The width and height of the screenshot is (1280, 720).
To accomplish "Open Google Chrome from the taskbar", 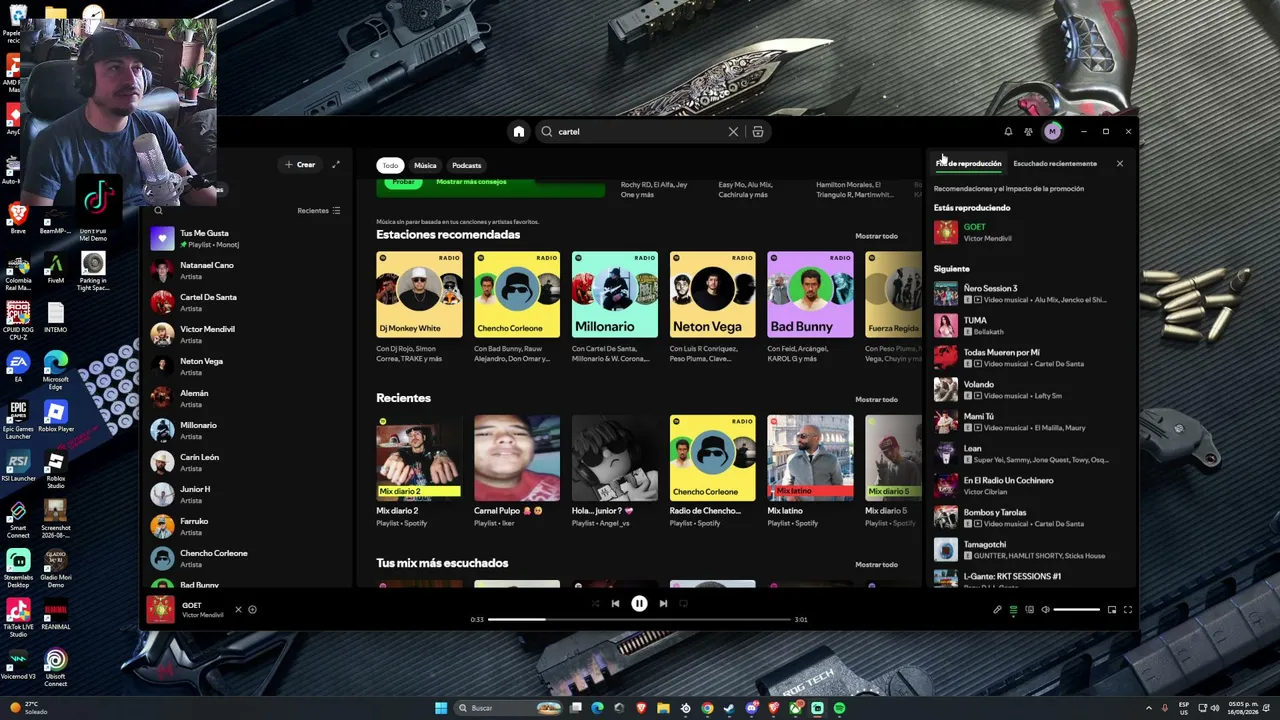I will 707,708.
